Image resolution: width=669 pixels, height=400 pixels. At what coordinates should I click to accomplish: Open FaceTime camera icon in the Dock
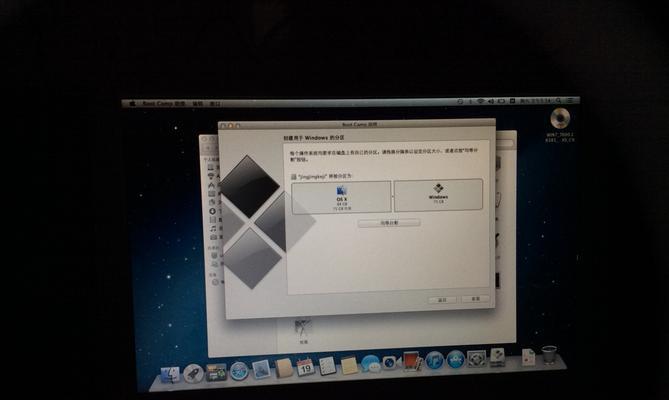(x=391, y=362)
